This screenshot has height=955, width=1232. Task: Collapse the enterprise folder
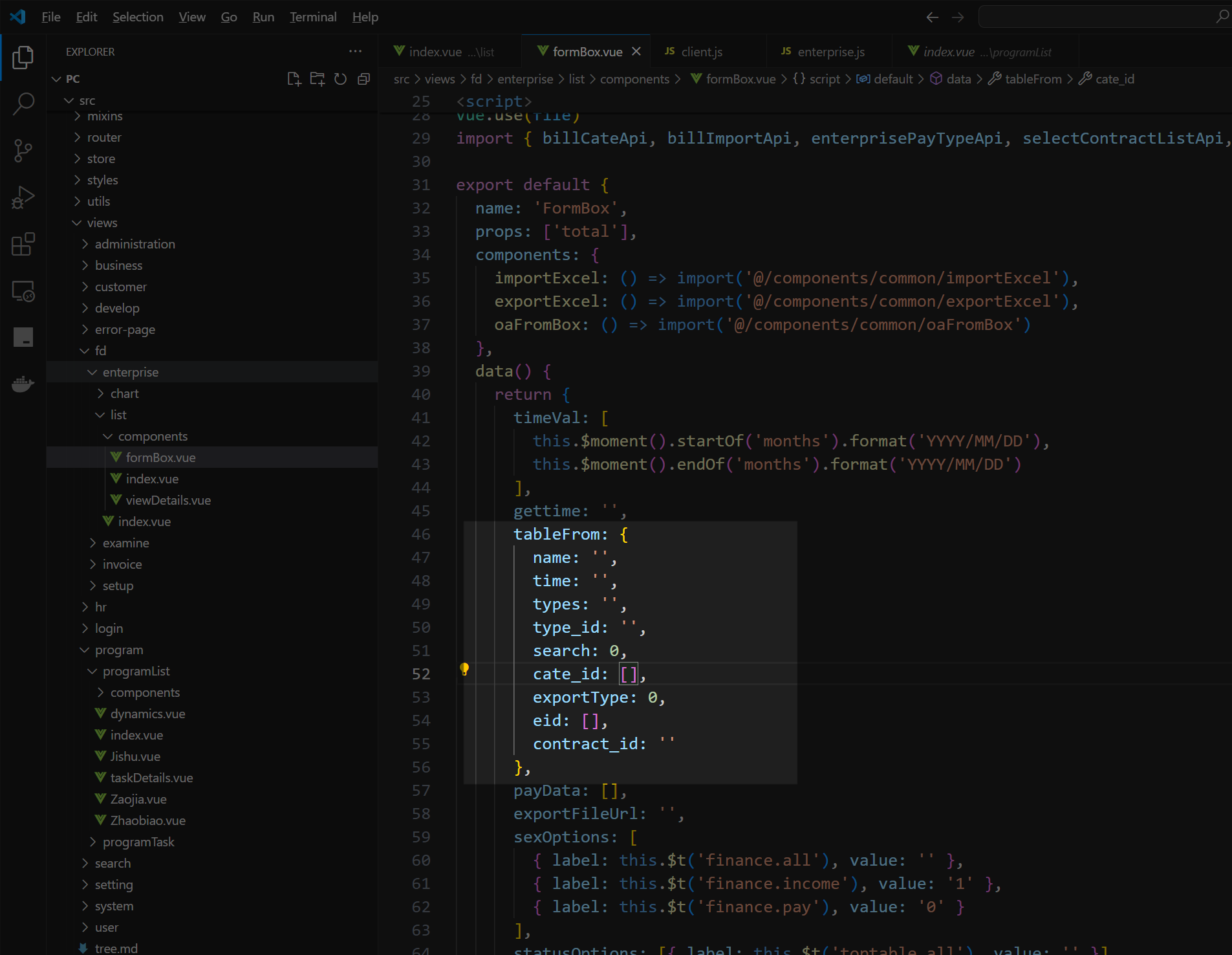tap(92, 372)
